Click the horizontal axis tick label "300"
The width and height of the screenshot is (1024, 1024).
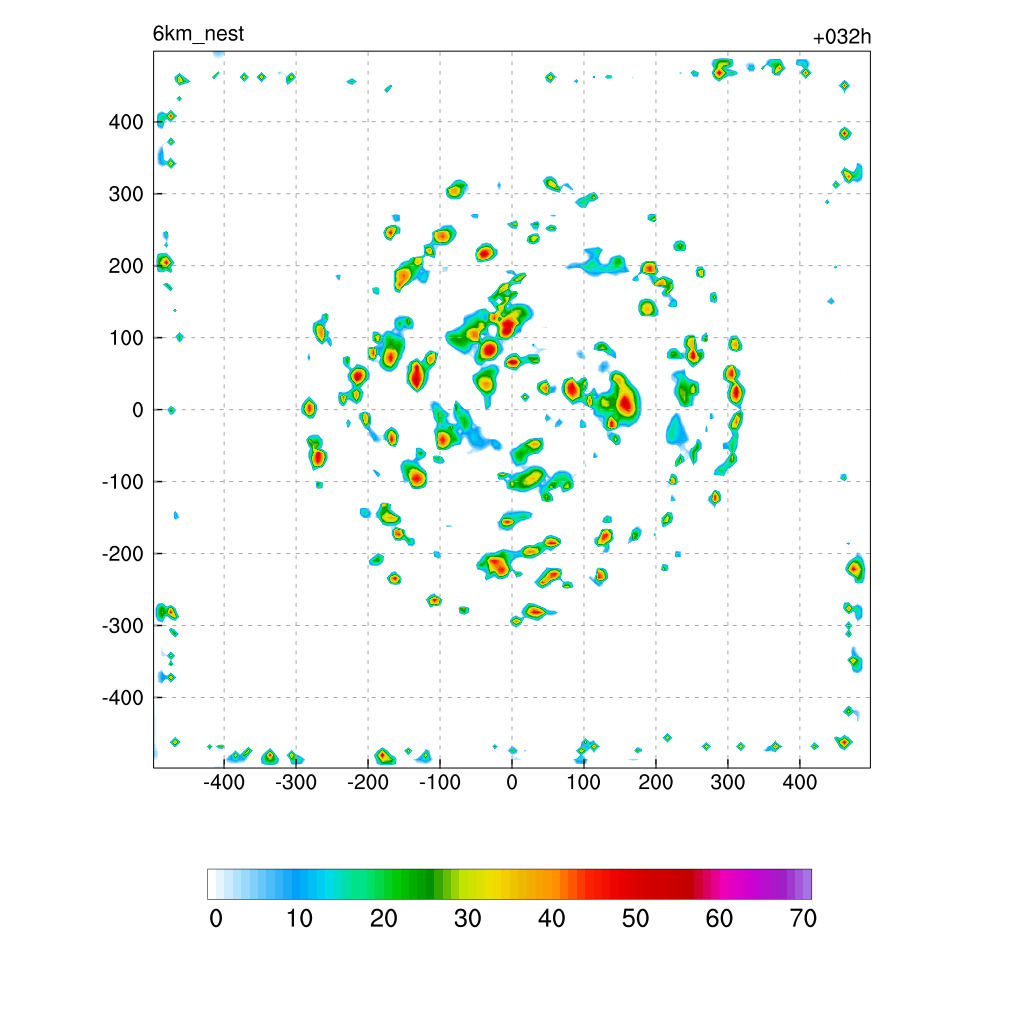728,782
